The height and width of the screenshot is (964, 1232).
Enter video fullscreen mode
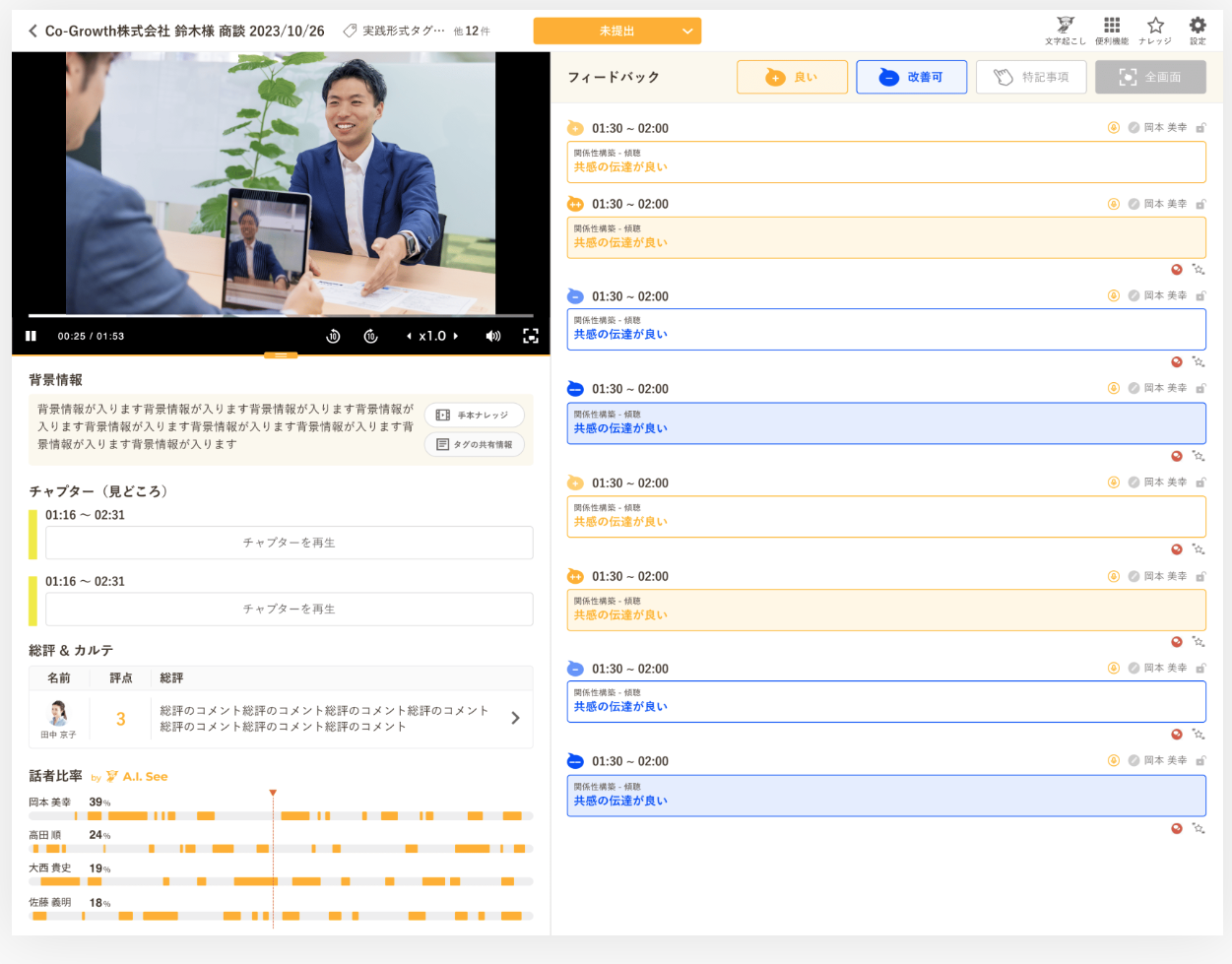(531, 337)
